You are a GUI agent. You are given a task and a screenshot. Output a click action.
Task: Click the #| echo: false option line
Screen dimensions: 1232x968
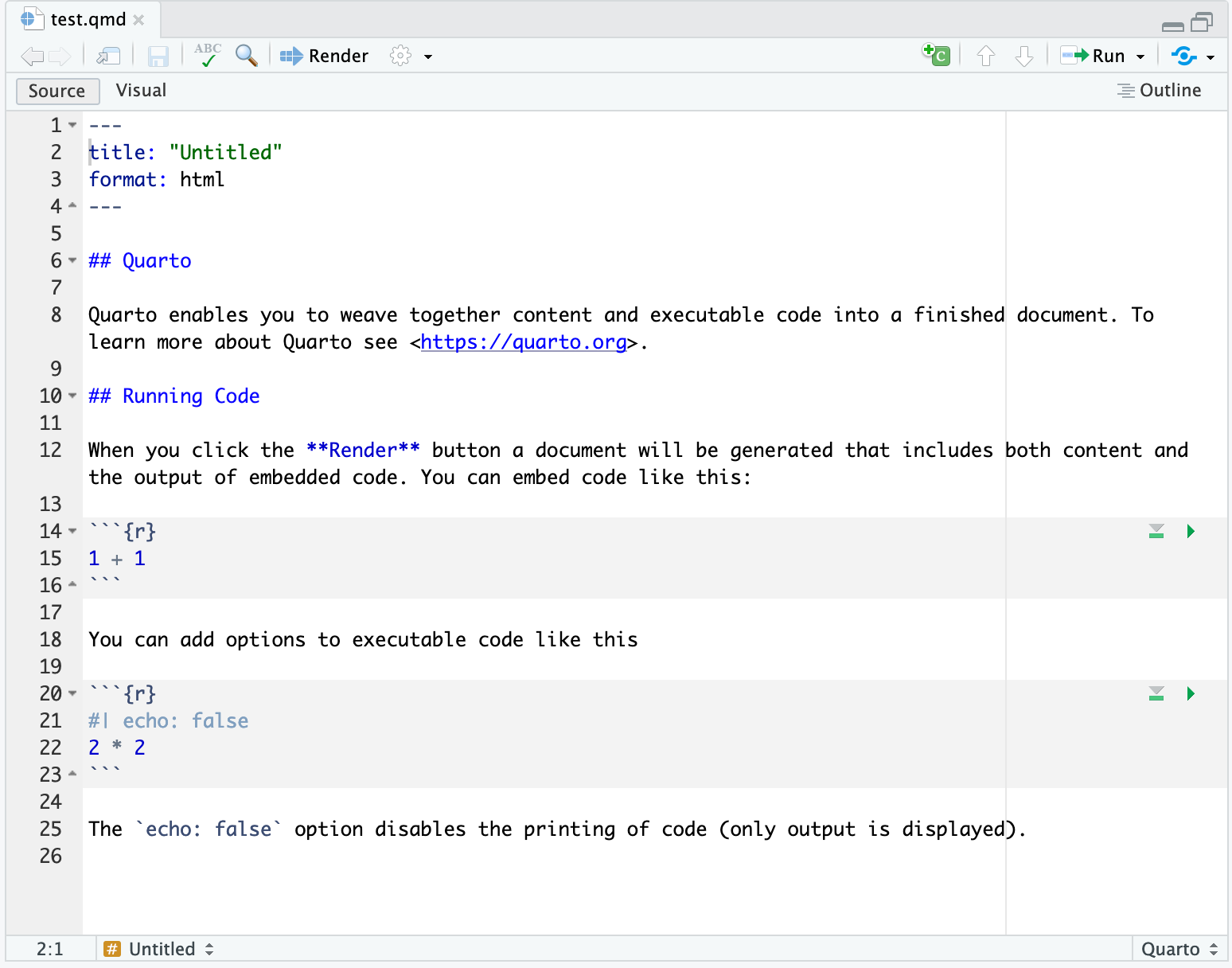pos(169,720)
